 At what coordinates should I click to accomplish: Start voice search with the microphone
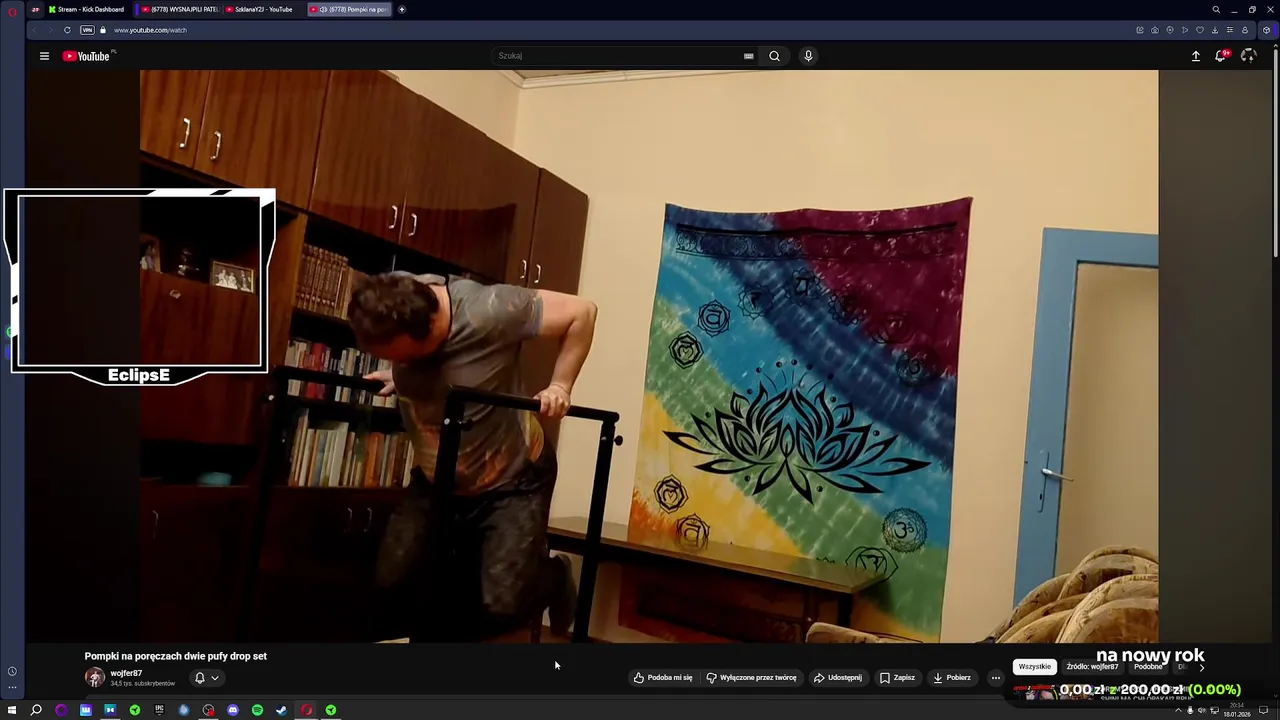click(808, 56)
